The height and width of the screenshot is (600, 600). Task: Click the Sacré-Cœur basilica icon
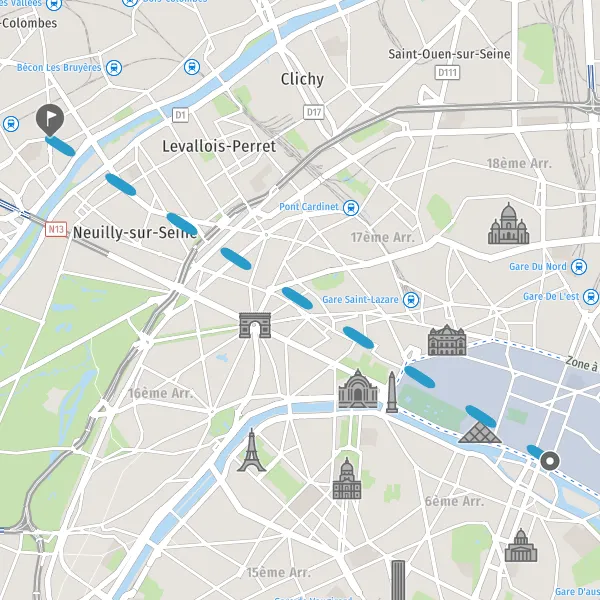point(509,223)
